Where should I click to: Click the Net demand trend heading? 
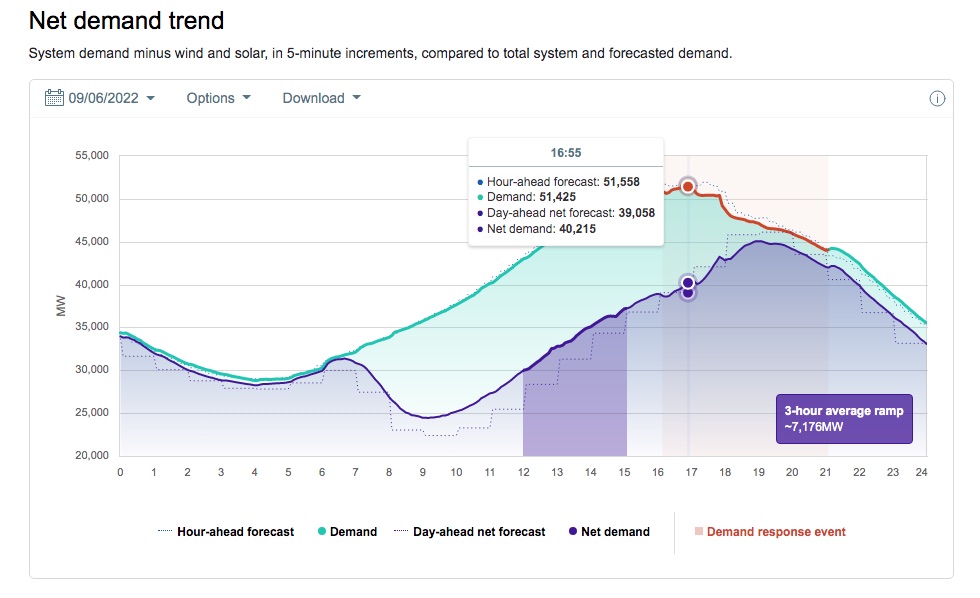click(x=127, y=20)
